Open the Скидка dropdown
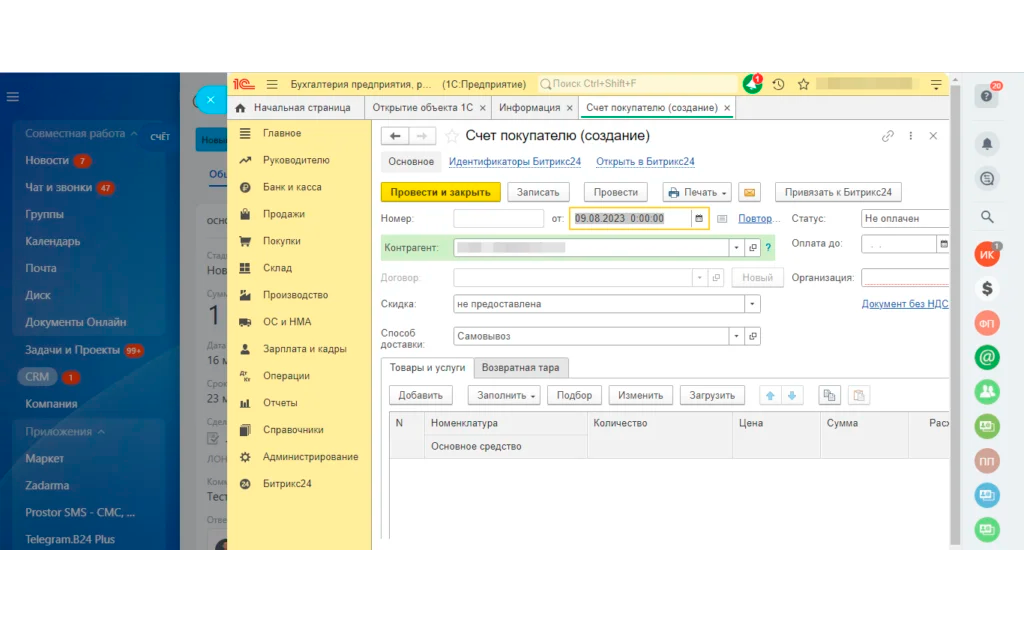Viewport: 1024px width, 622px height. pyautogui.click(x=752, y=304)
